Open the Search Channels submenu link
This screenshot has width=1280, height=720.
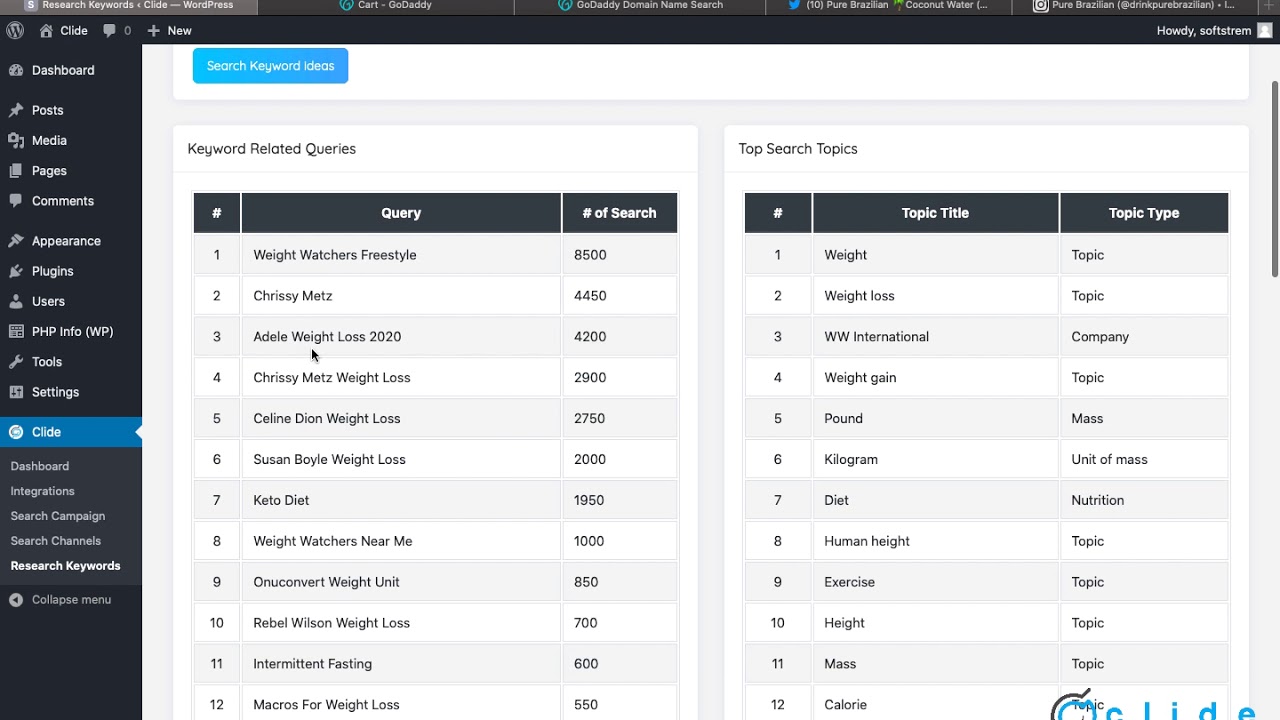pyautogui.click(x=55, y=541)
